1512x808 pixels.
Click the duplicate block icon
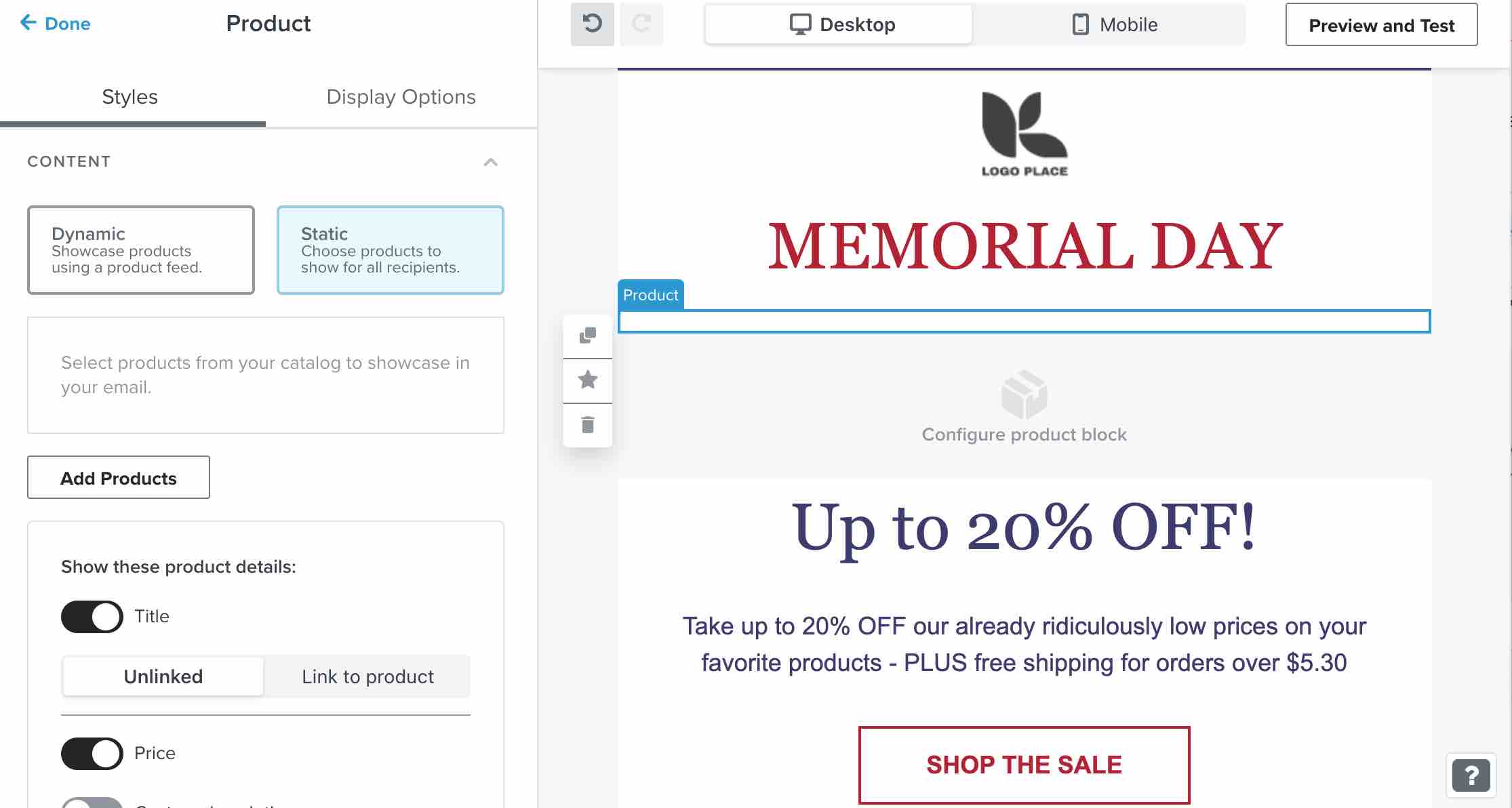[x=588, y=335]
